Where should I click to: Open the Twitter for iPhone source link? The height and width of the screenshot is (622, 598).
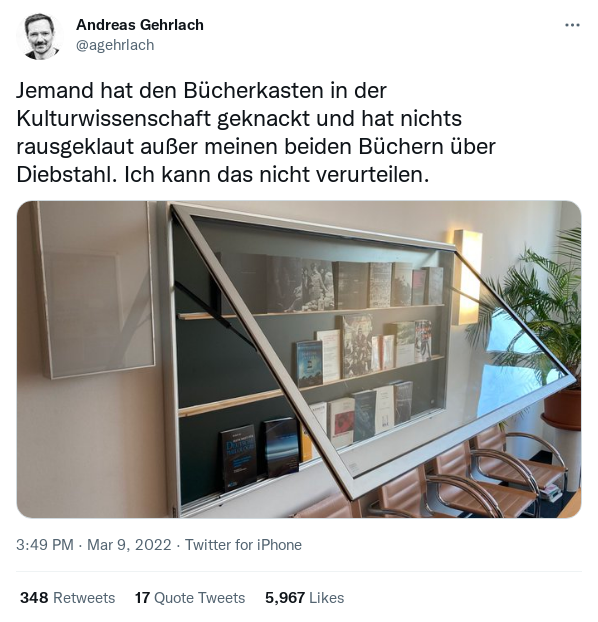pyautogui.click(x=243, y=545)
